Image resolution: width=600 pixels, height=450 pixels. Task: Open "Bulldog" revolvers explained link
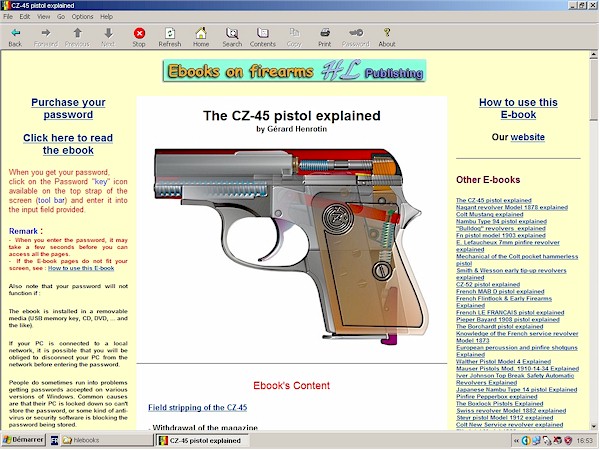501,228
